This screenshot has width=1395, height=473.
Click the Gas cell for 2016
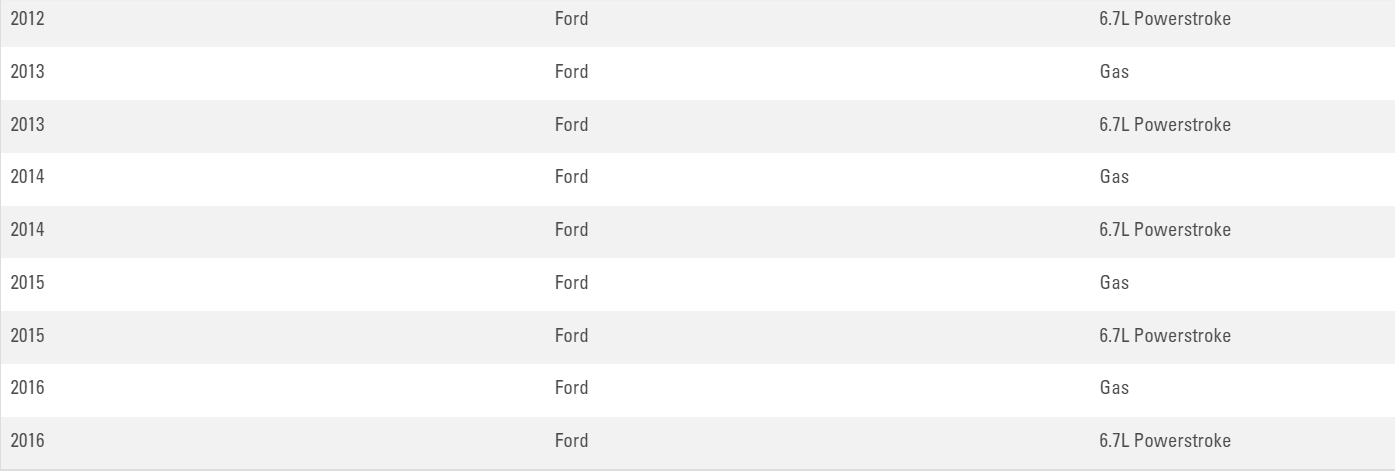[1114, 387]
